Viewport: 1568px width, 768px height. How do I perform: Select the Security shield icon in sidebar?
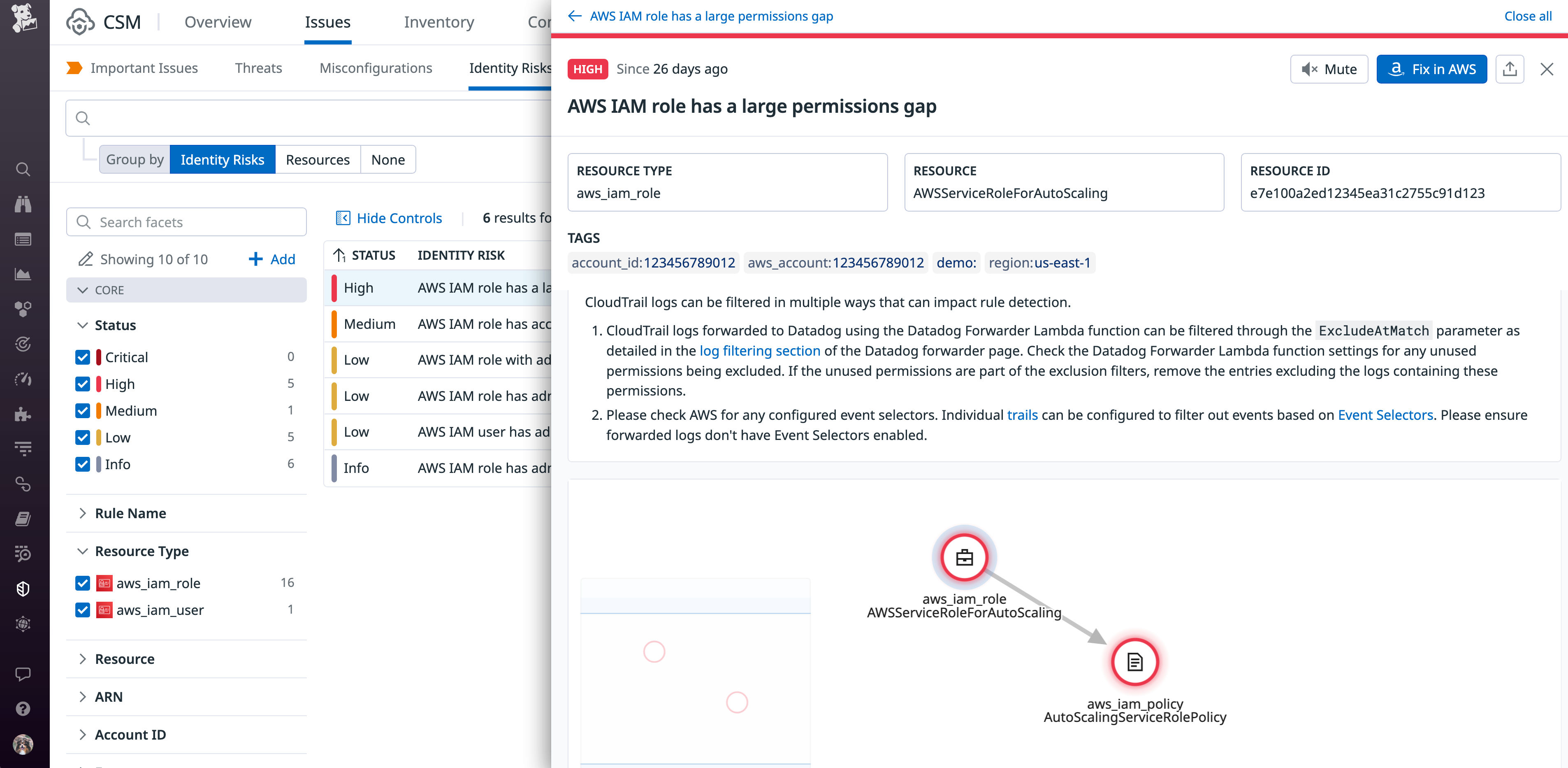[23, 589]
